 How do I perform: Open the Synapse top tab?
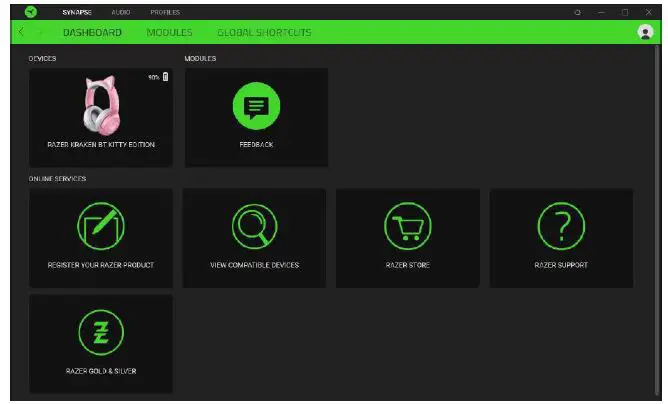tap(77, 12)
